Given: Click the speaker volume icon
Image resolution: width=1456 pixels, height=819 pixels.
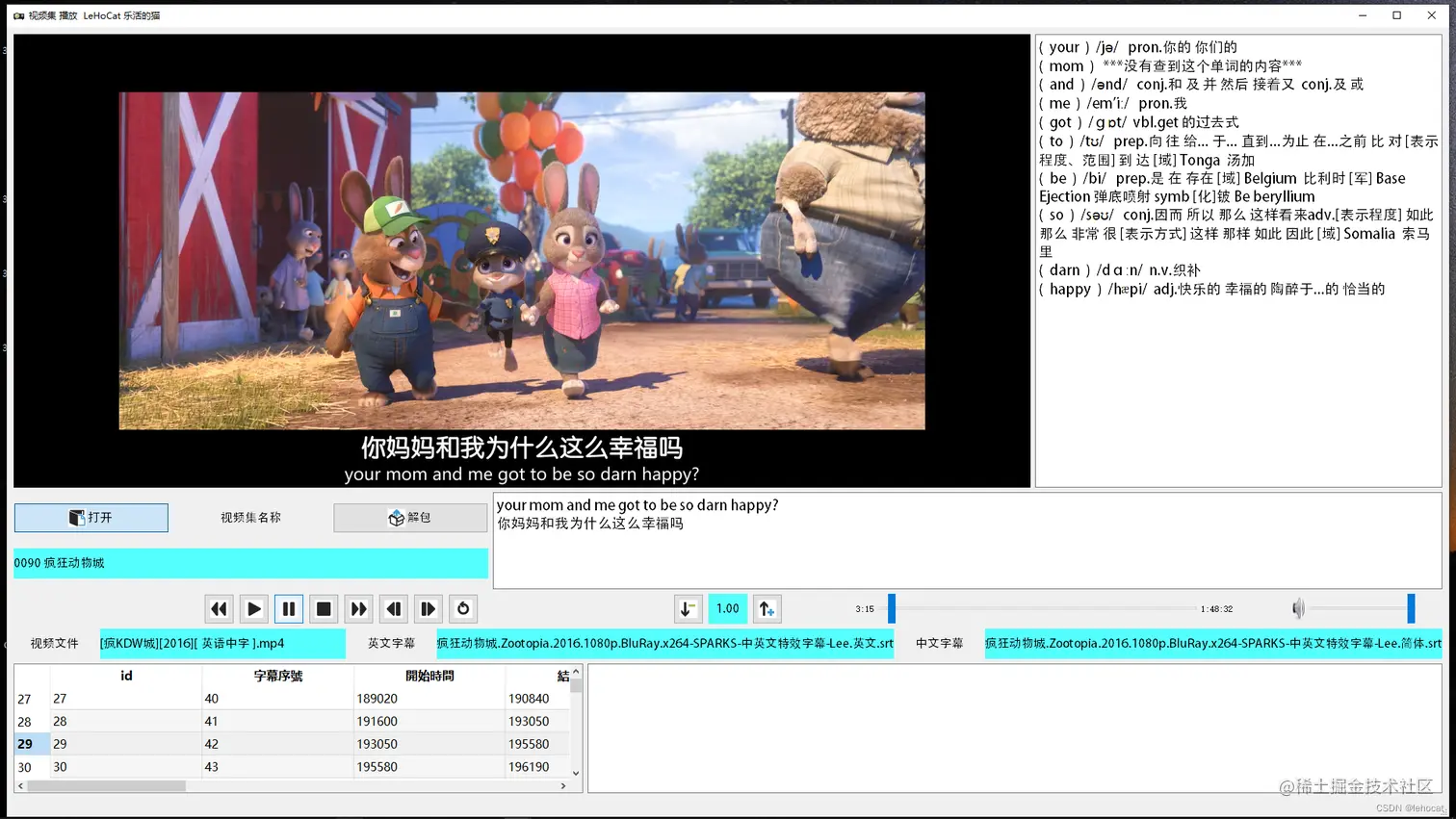Looking at the screenshot, I should pyautogui.click(x=1298, y=608).
